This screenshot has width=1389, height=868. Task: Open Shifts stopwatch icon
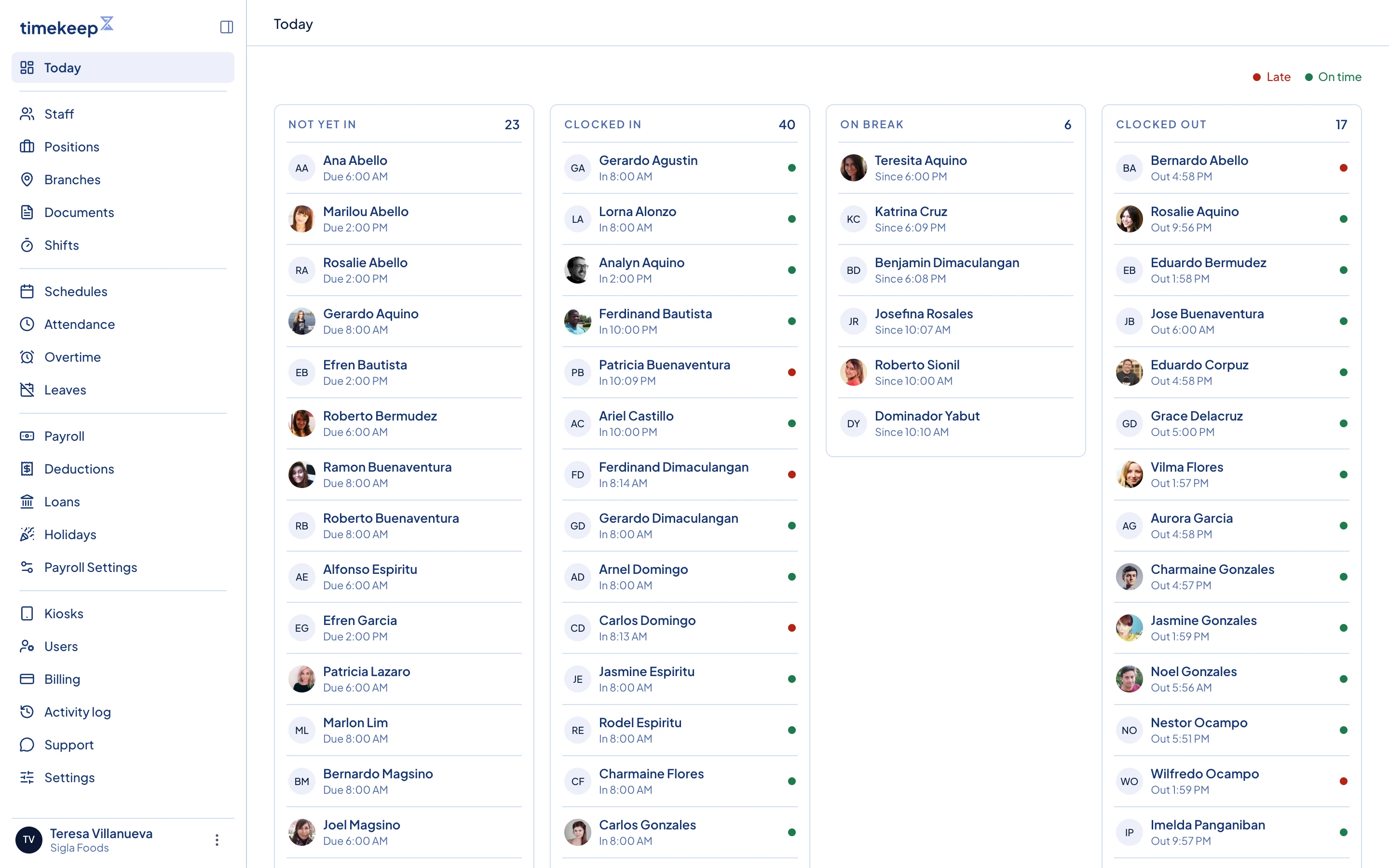click(27, 244)
